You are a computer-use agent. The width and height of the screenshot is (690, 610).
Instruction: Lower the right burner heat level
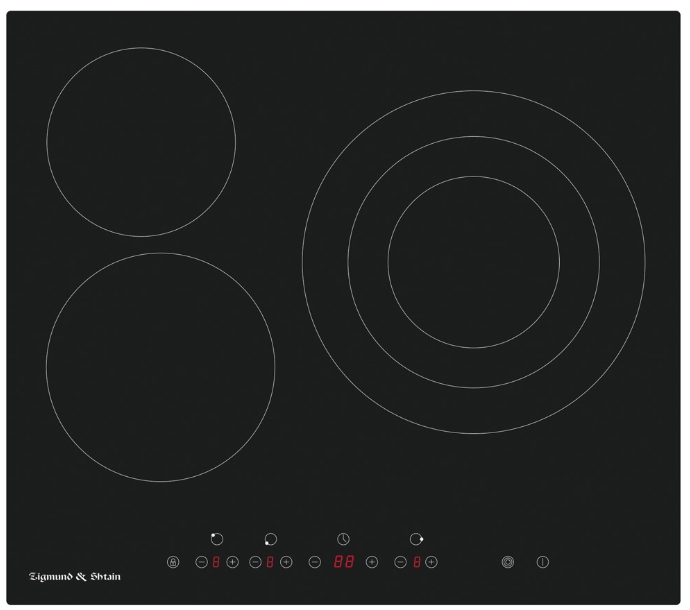[401, 563]
